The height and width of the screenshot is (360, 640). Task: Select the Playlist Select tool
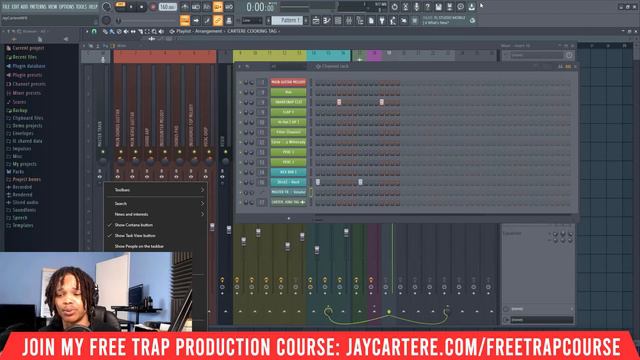(x=147, y=31)
